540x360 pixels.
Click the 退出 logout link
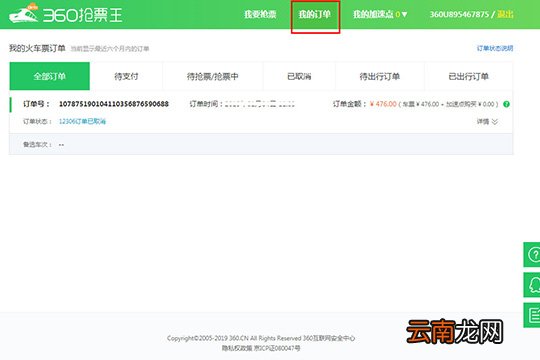(x=505, y=14)
